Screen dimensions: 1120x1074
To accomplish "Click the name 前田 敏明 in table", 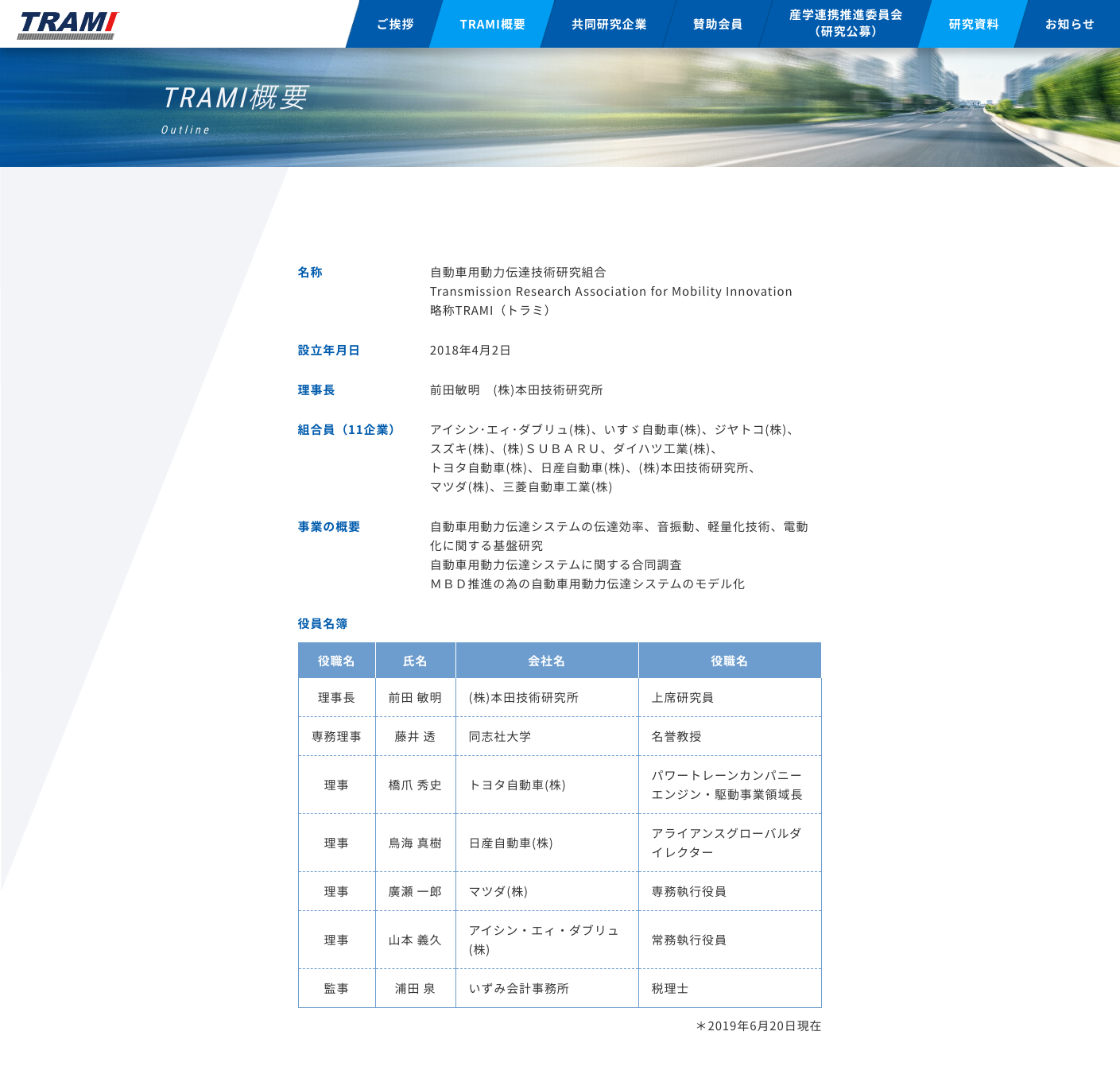I will click(415, 697).
